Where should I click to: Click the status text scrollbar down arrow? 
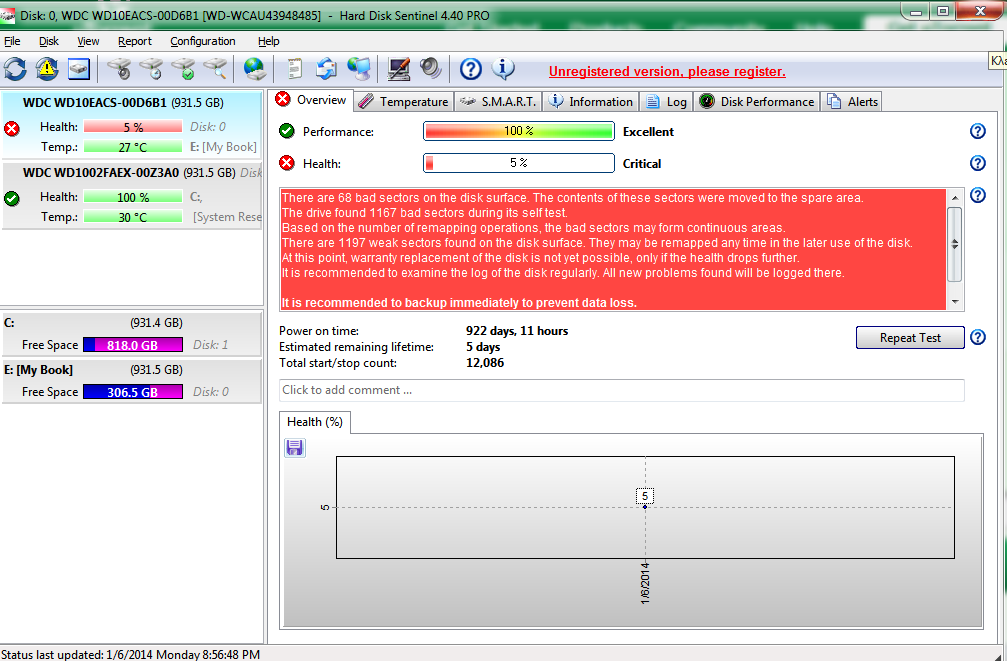pos(955,302)
